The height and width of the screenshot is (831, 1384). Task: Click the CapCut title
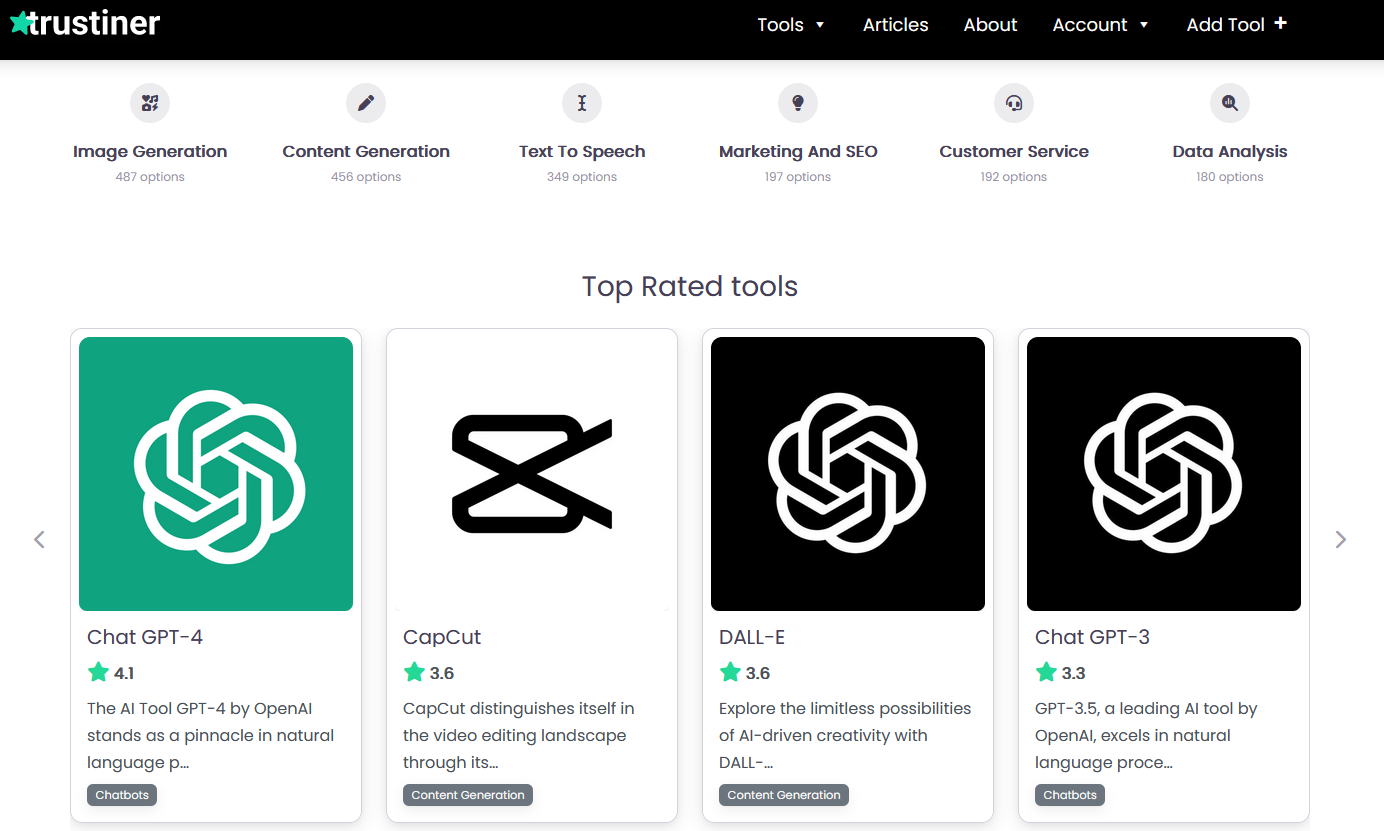[442, 637]
